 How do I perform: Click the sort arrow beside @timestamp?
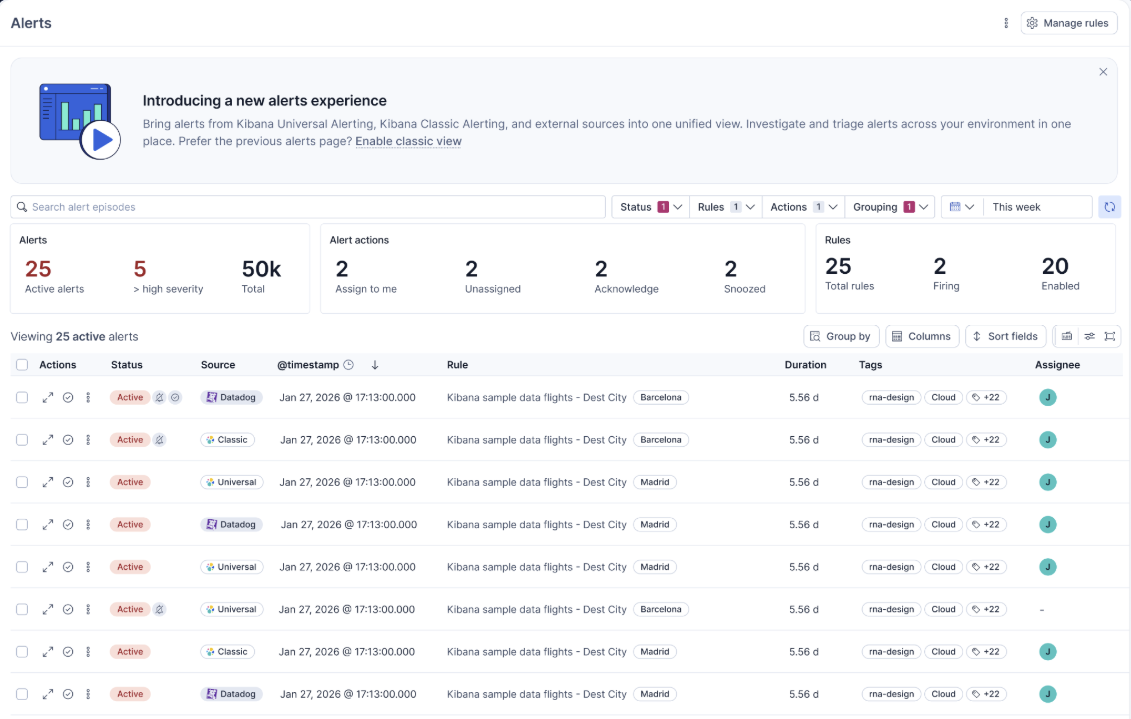375,365
